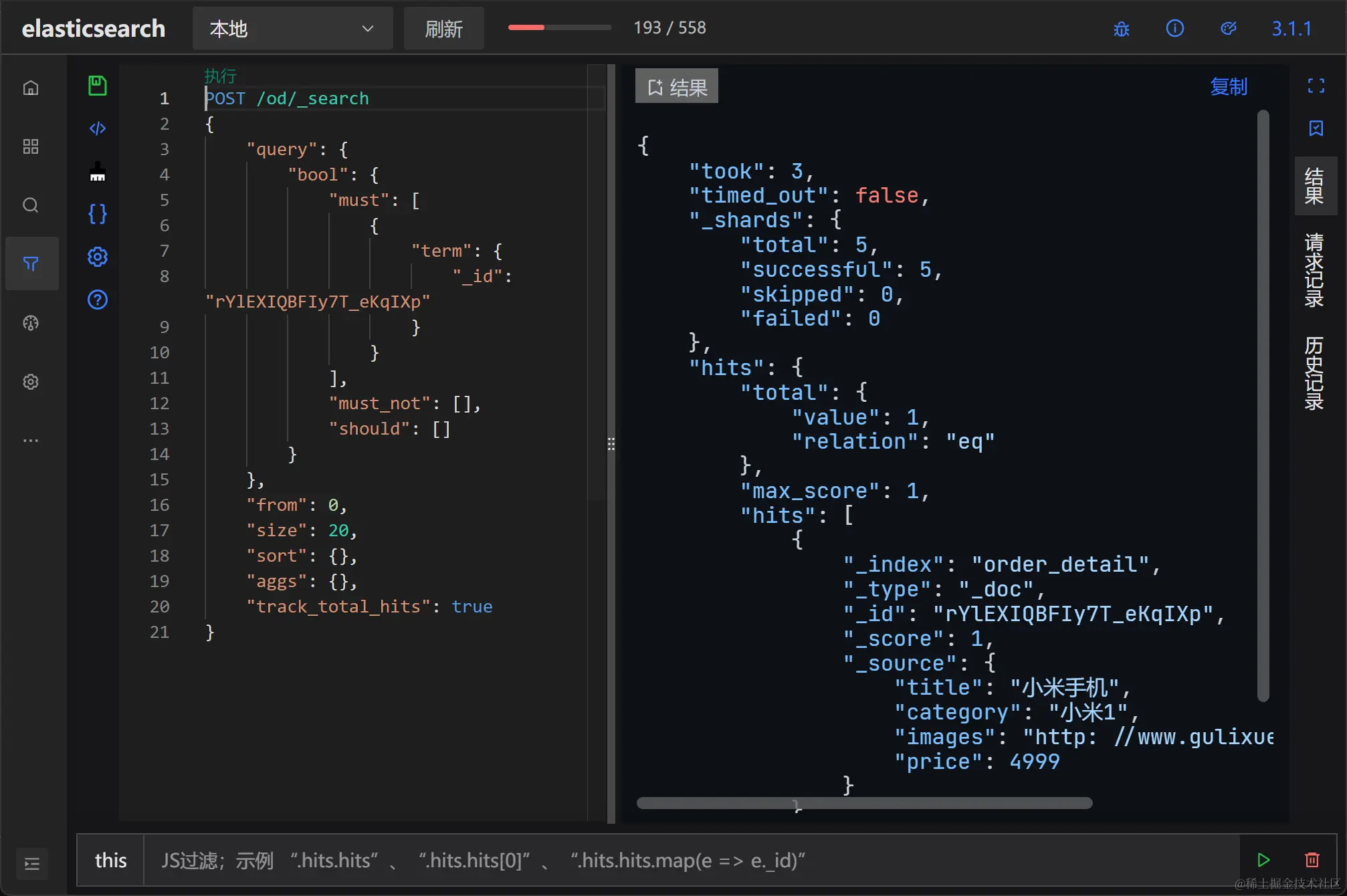Screen dimensions: 1347x896
Task: Open the search page in sidebar
Action: pos(31,205)
